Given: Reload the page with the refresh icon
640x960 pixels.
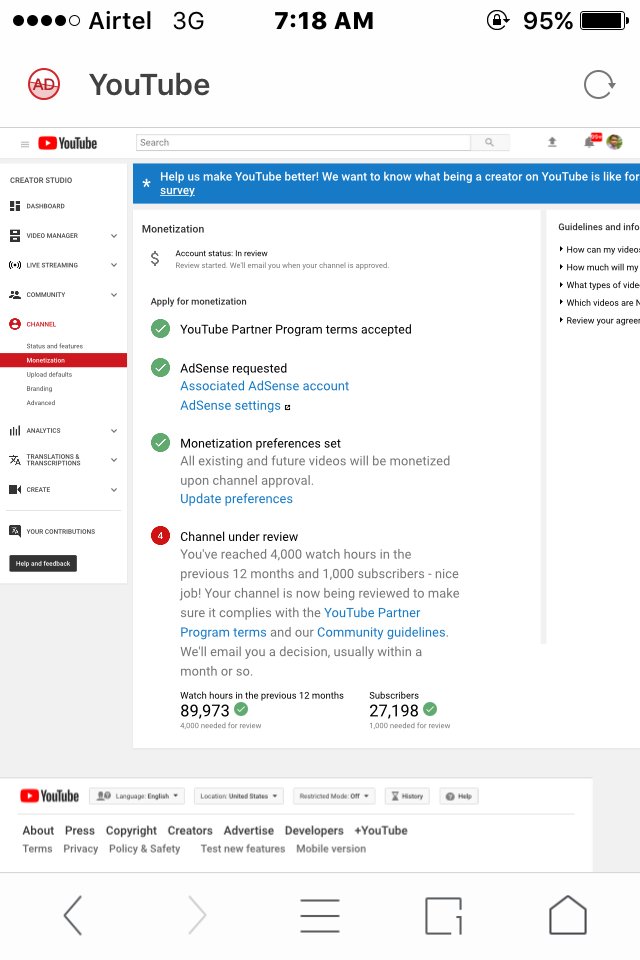Looking at the screenshot, I should click(599, 84).
